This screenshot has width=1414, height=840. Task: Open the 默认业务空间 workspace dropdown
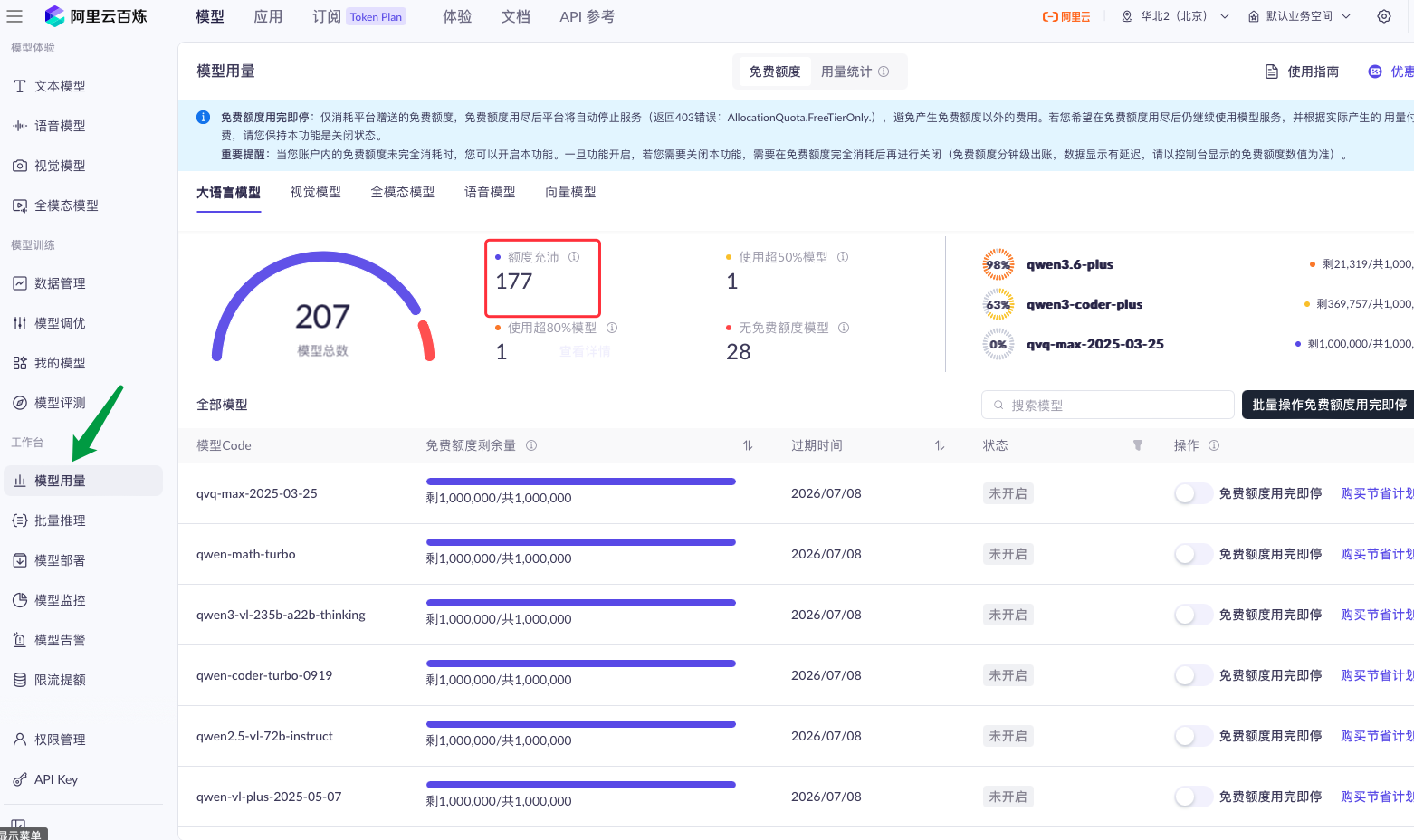tap(1299, 16)
